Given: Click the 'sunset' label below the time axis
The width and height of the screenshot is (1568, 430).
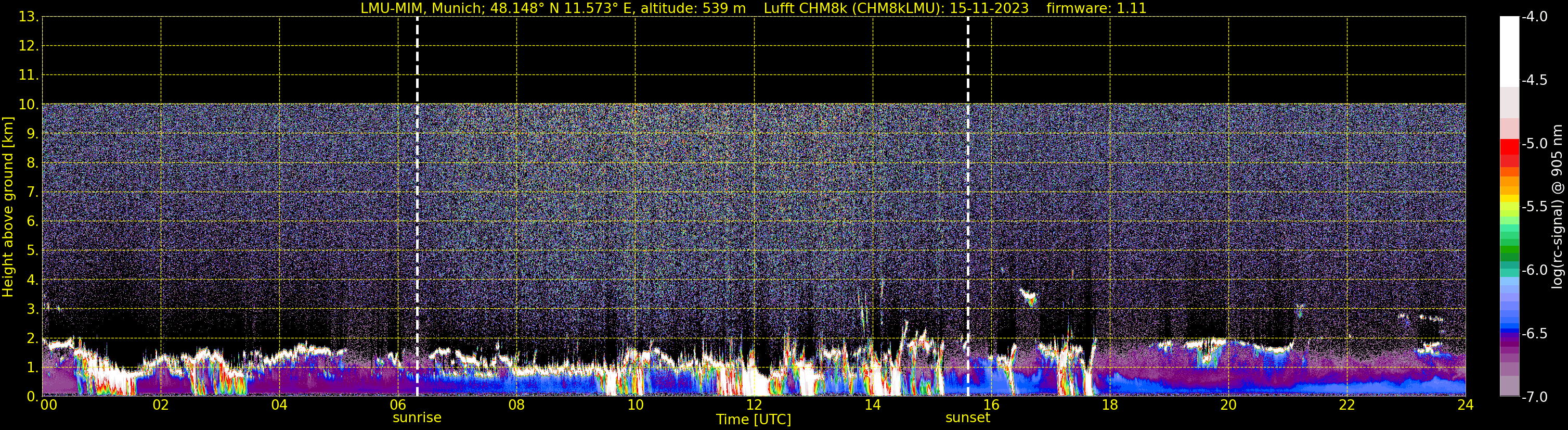Looking at the screenshot, I should click(x=968, y=418).
